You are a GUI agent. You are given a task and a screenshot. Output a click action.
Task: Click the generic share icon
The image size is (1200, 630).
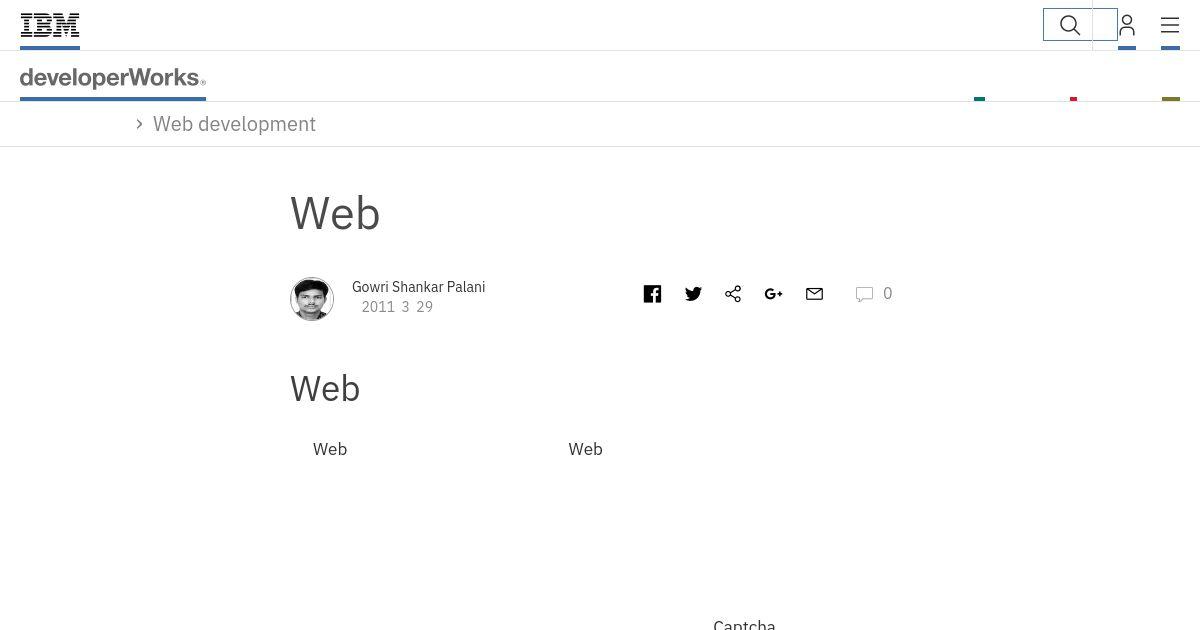click(733, 294)
